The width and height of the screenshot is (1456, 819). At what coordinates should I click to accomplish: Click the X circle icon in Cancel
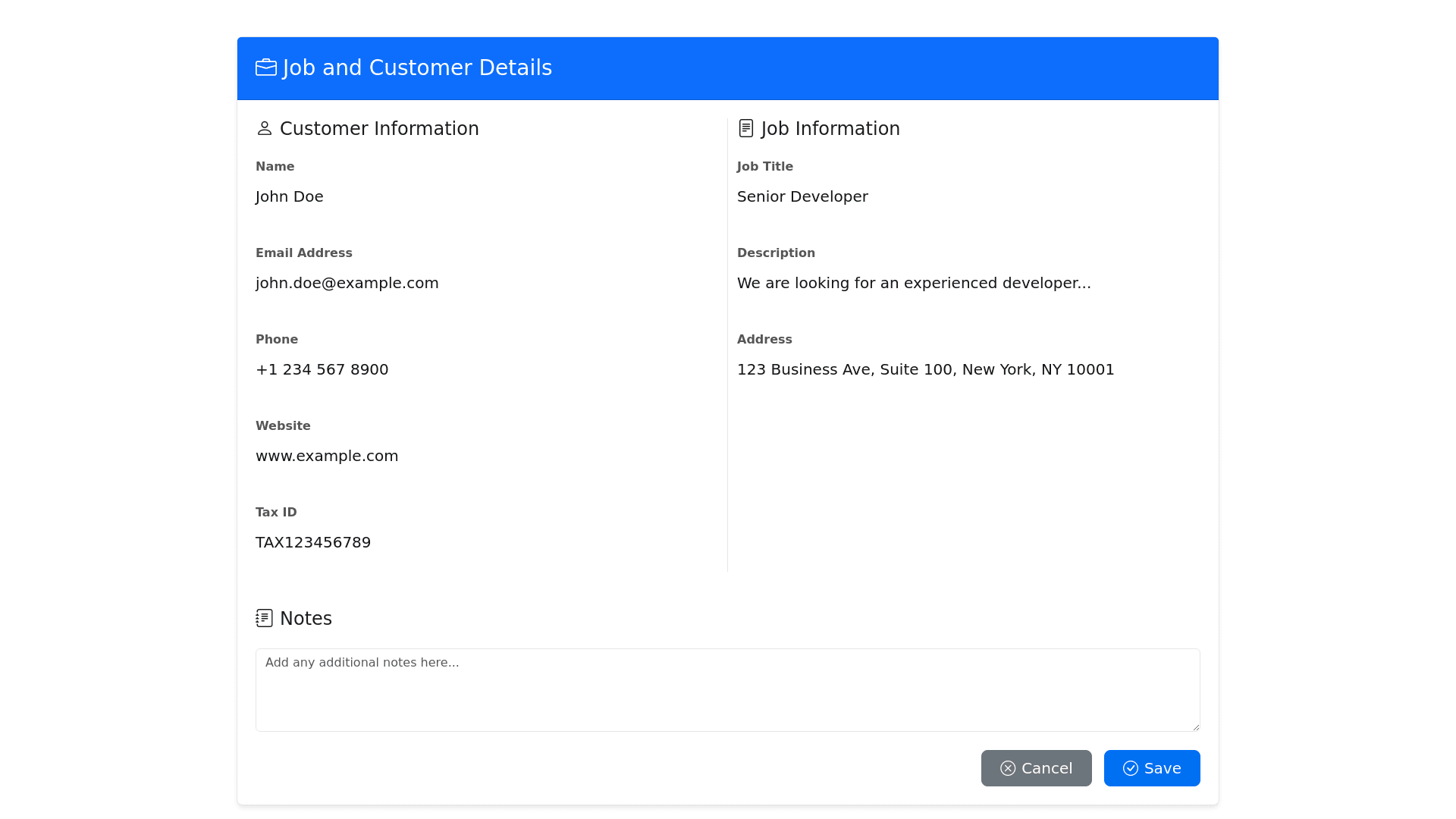pyautogui.click(x=1008, y=769)
